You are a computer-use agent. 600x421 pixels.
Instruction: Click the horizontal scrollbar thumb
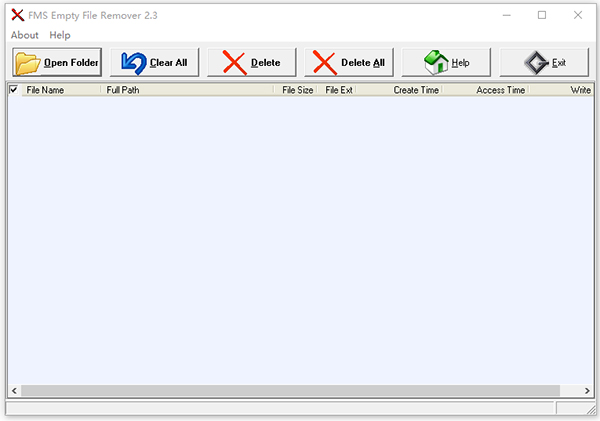(x=290, y=391)
